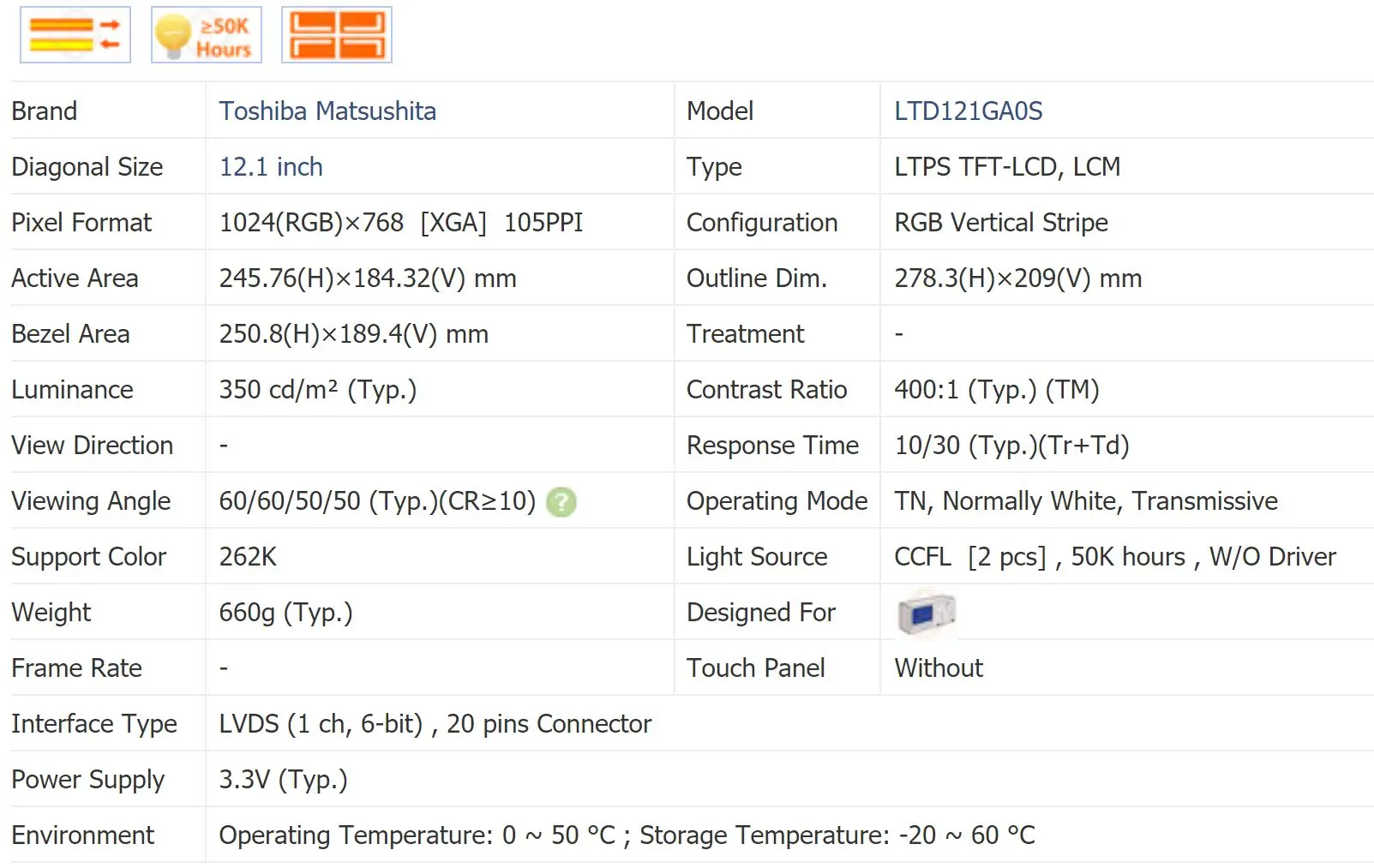
Task: Click the Touch Panel Without value
Action: point(939,668)
